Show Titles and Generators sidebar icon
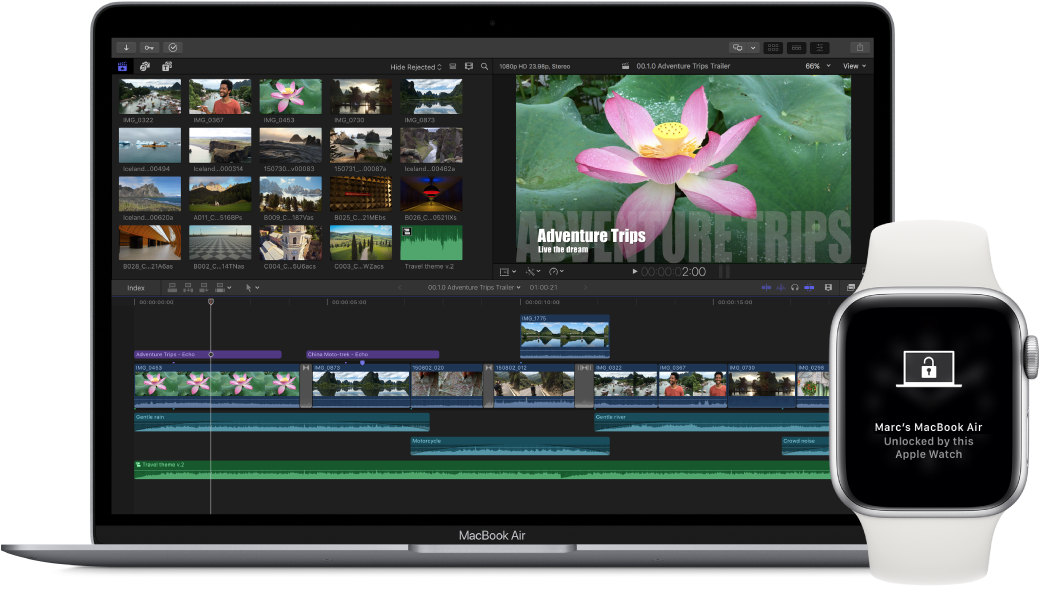Viewport: 1044px width, 592px height. pyautogui.click(x=166, y=65)
